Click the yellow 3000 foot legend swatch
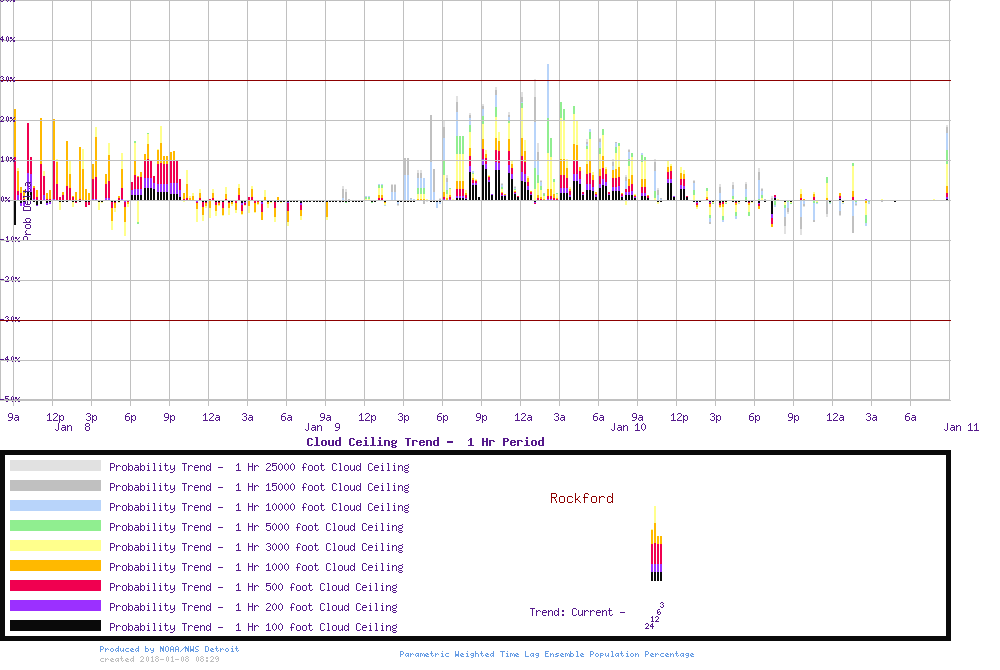1000x670 pixels. [55, 546]
